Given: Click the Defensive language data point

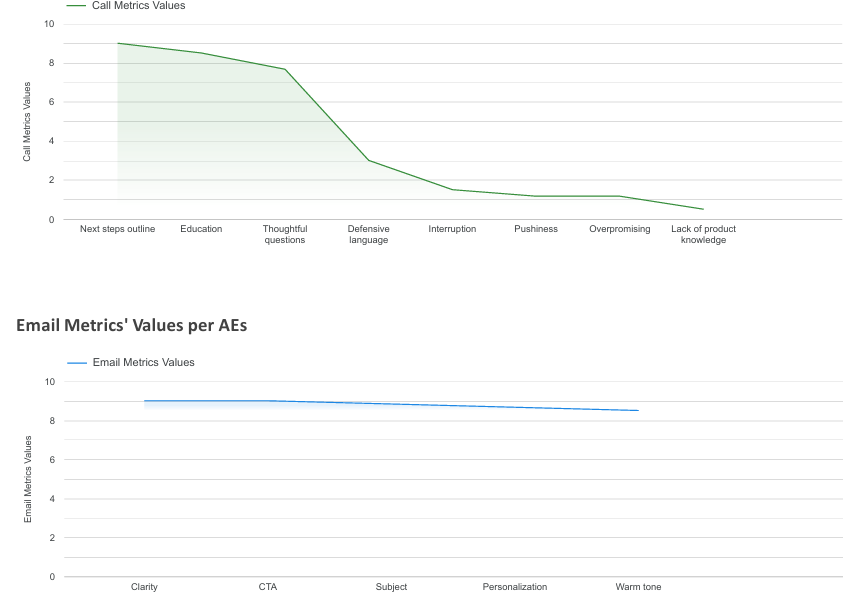Looking at the screenshot, I should (368, 160).
